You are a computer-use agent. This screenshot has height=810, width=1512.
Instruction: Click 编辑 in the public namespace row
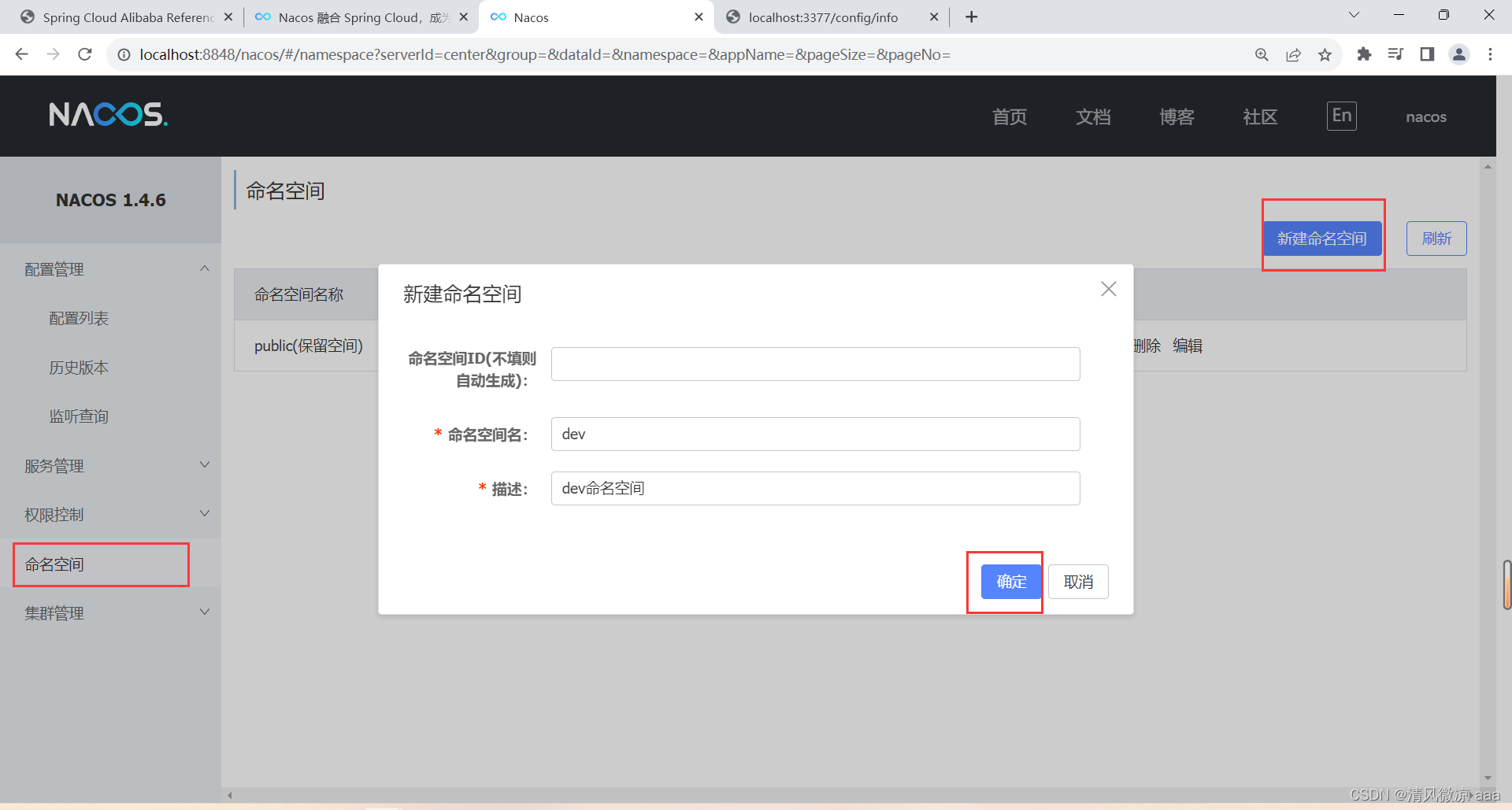[x=1188, y=346]
